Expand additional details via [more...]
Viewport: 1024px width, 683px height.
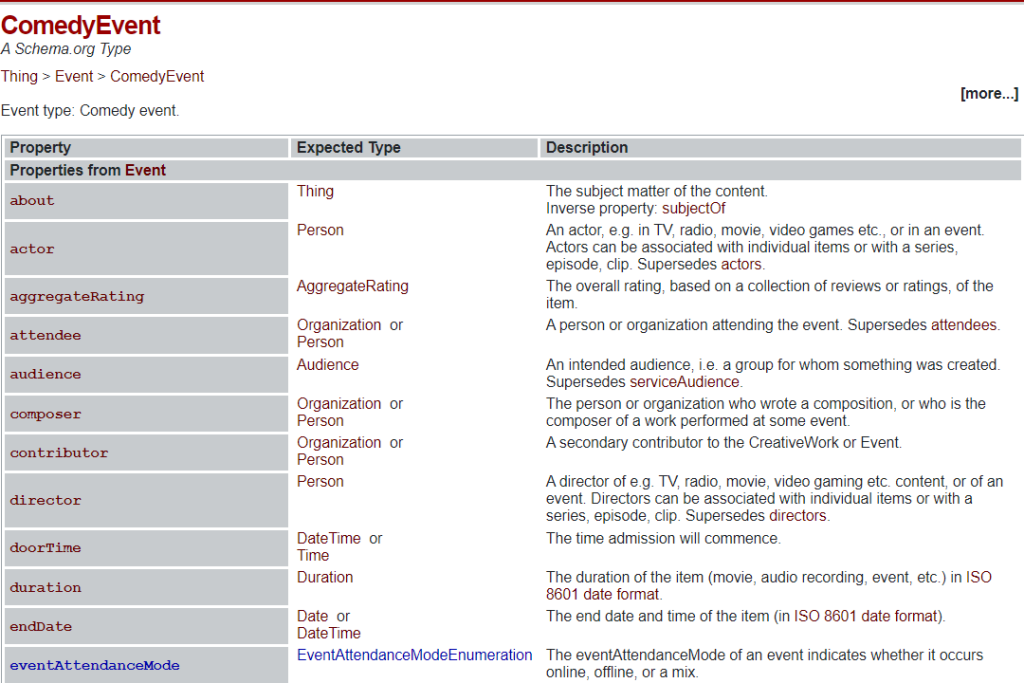pyautogui.click(x=989, y=93)
